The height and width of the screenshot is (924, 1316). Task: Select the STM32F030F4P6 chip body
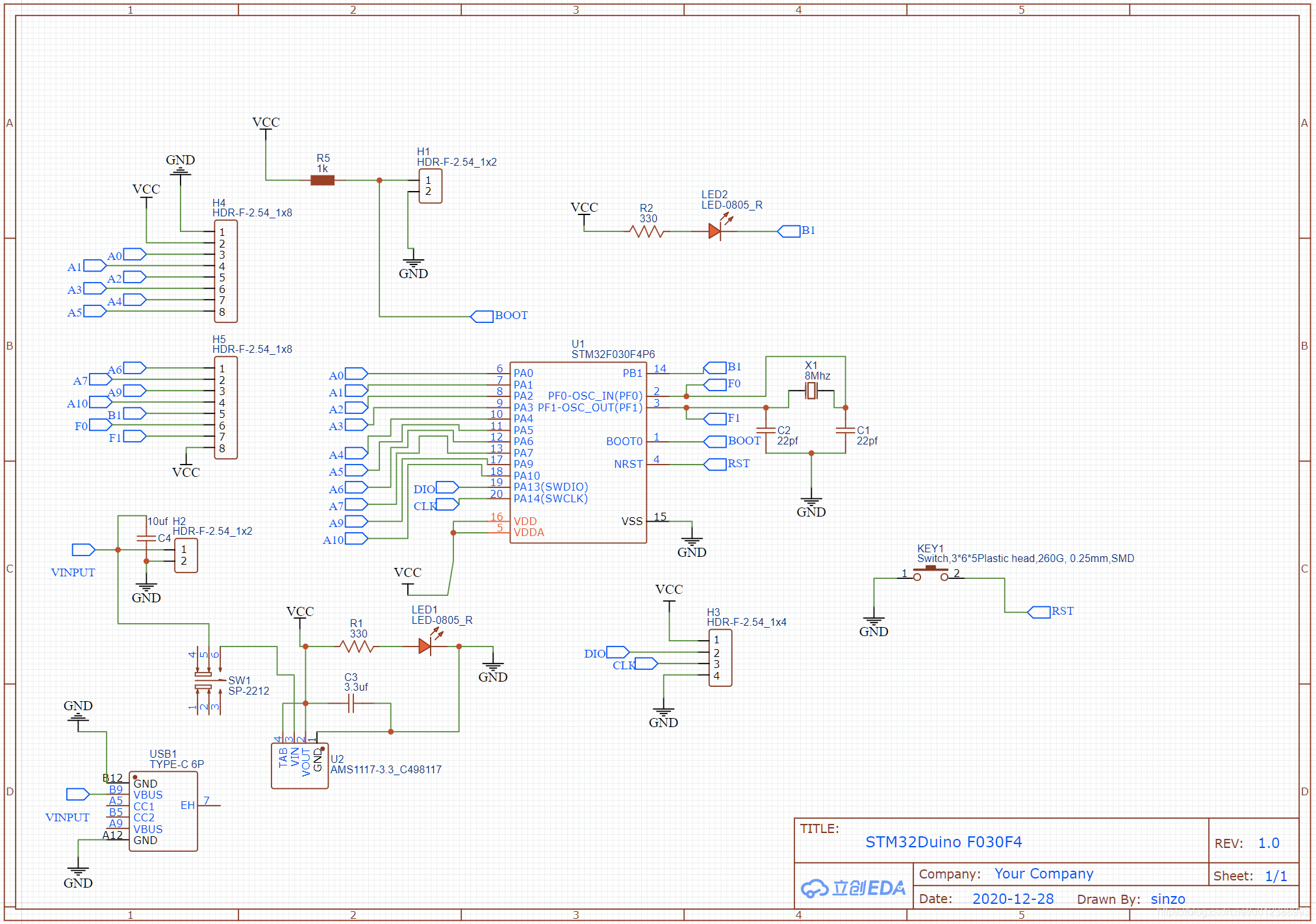tap(577, 452)
